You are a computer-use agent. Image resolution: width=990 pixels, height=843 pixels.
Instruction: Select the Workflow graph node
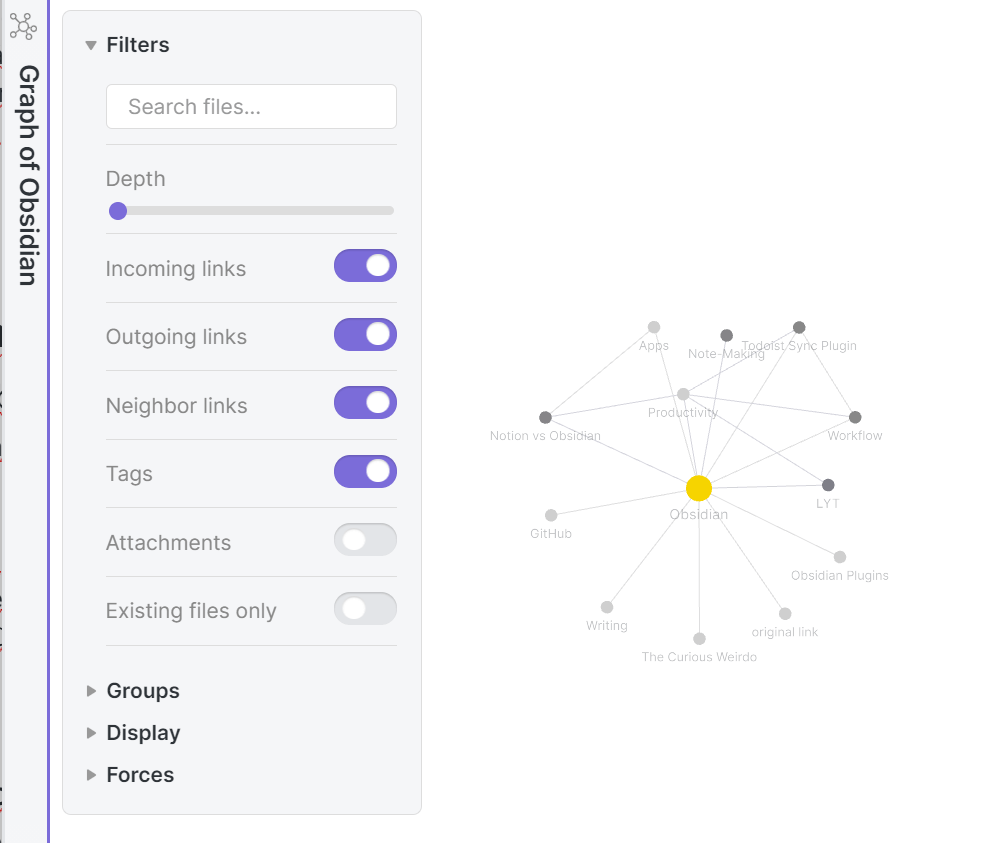point(855,417)
